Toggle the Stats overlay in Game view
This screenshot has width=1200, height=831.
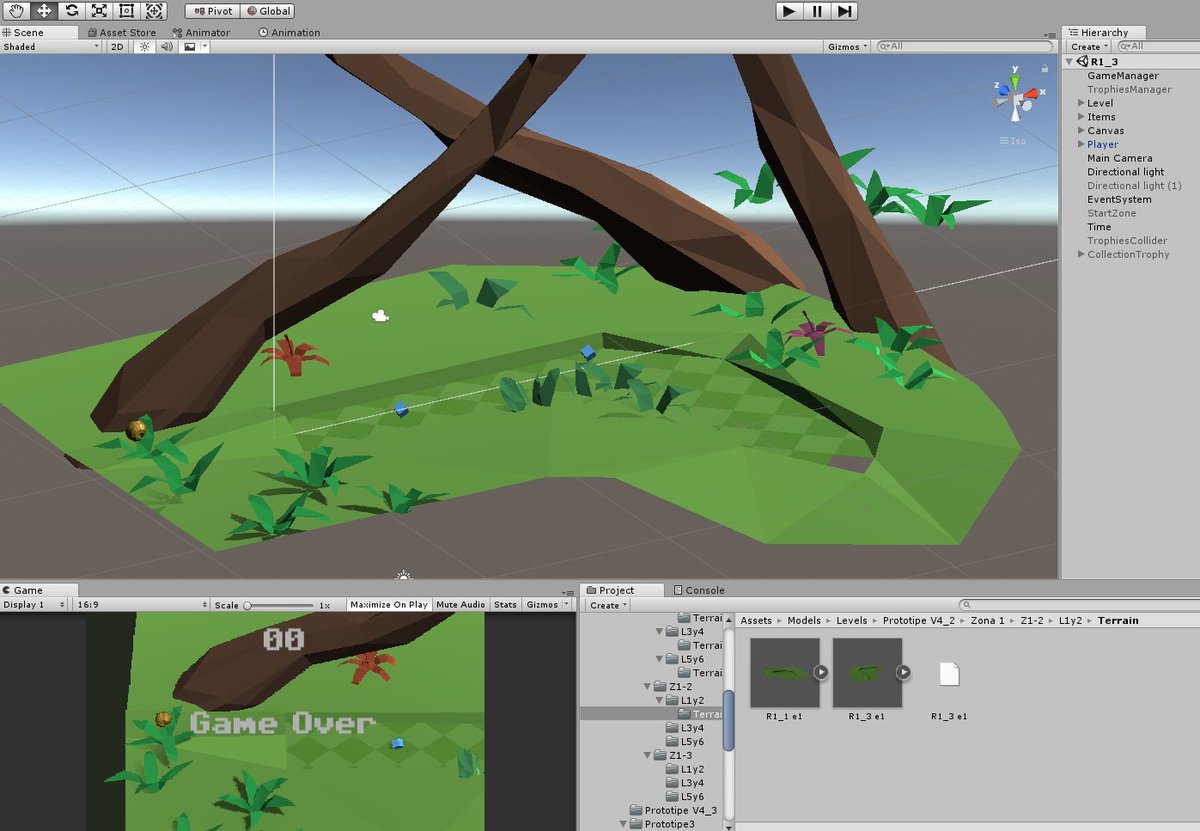(505, 605)
